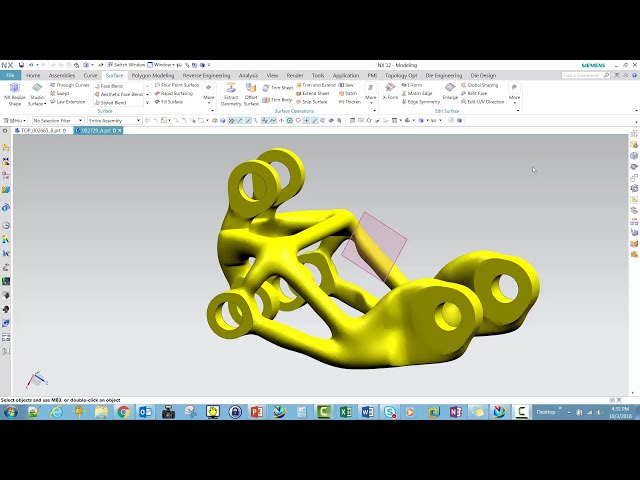This screenshot has width=640, height=480.
Task: Click the Enlarge surface tool
Action: pos(450,91)
